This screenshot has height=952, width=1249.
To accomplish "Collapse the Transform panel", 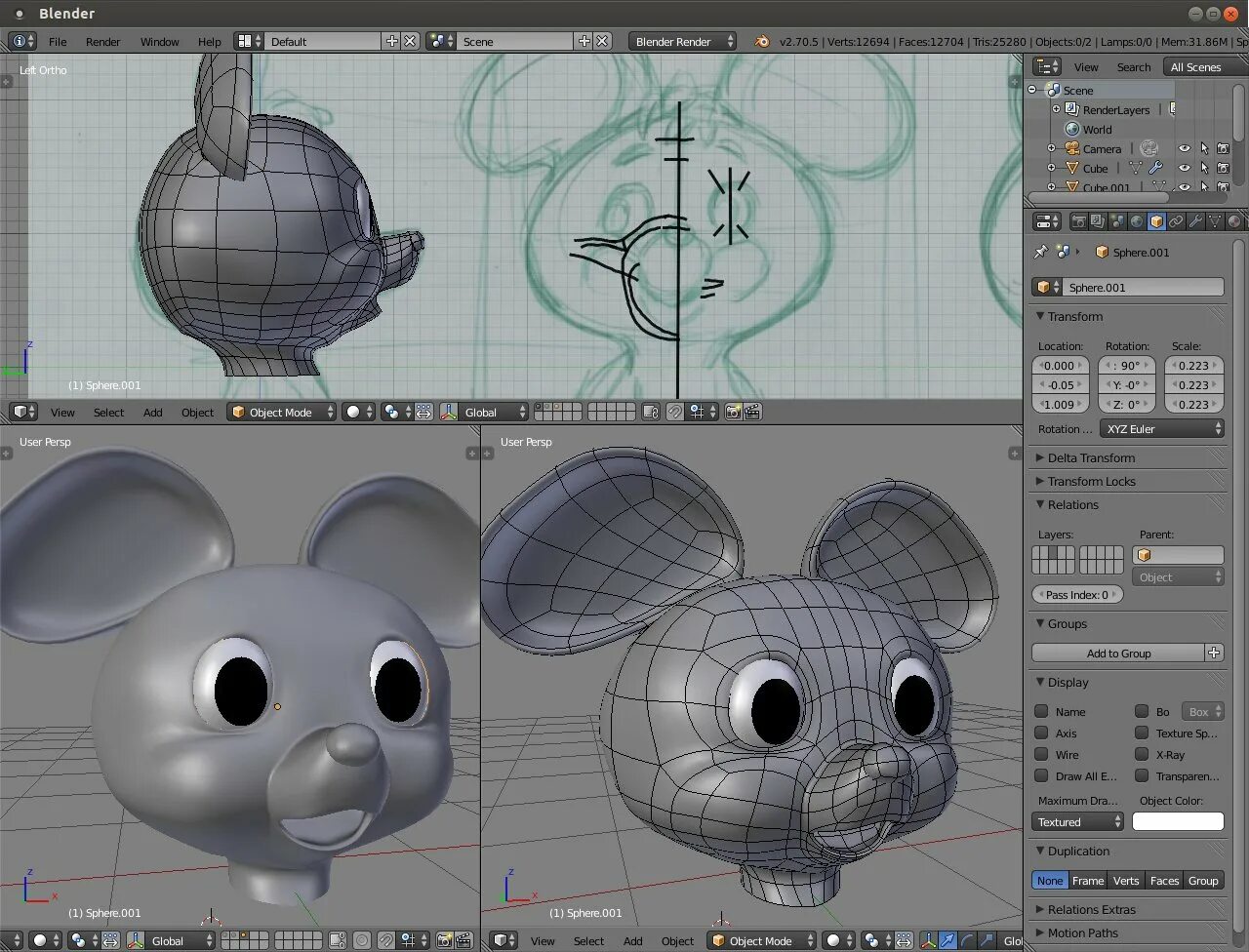I will 1074,316.
